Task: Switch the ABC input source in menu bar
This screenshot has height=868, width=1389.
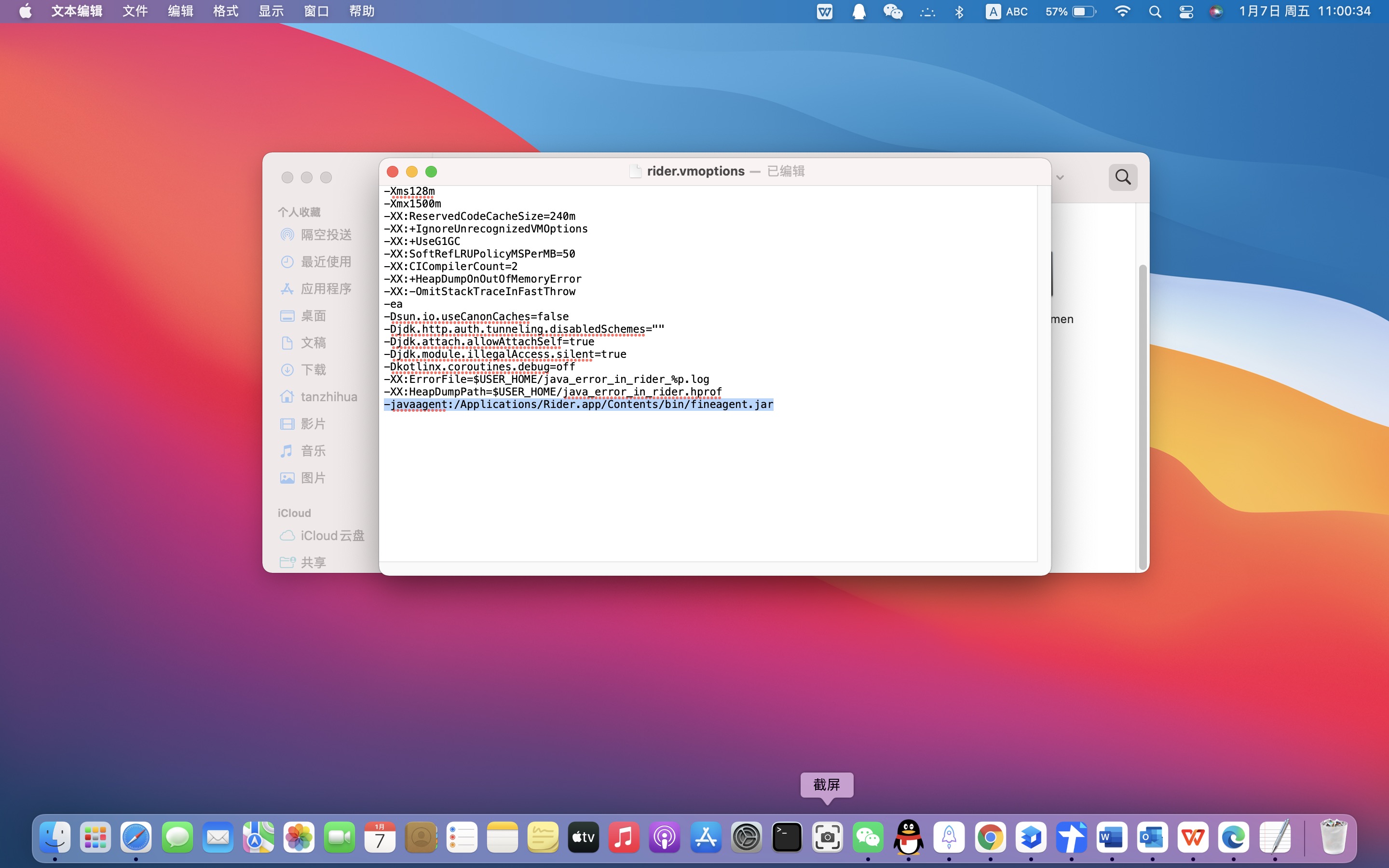Action: [x=1007, y=12]
